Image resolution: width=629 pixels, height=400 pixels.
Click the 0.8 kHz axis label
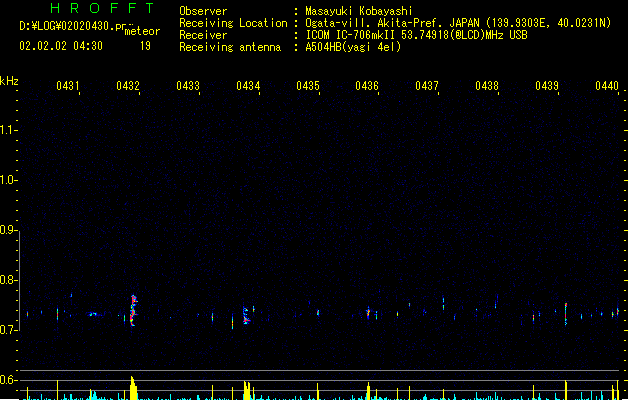(x=7, y=280)
